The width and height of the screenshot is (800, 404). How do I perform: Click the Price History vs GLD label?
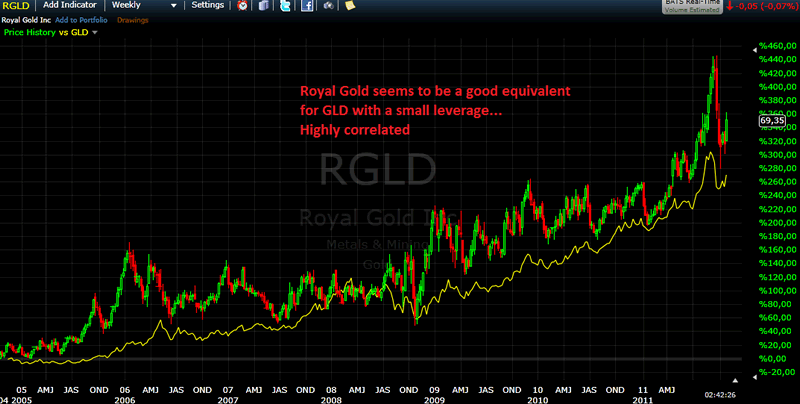click(46, 32)
